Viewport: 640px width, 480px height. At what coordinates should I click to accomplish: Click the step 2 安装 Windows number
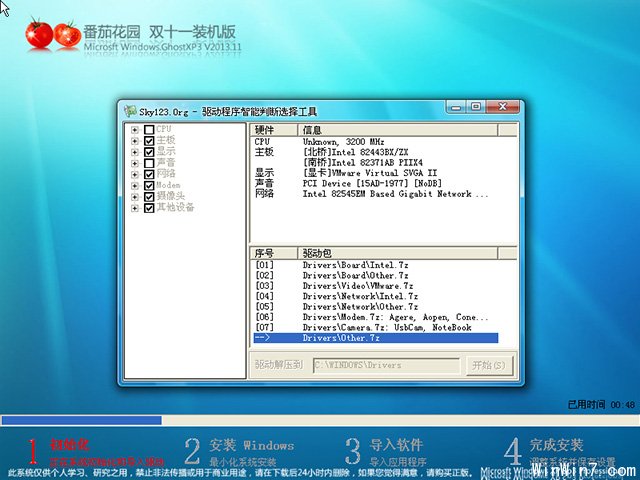click(192, 451)
